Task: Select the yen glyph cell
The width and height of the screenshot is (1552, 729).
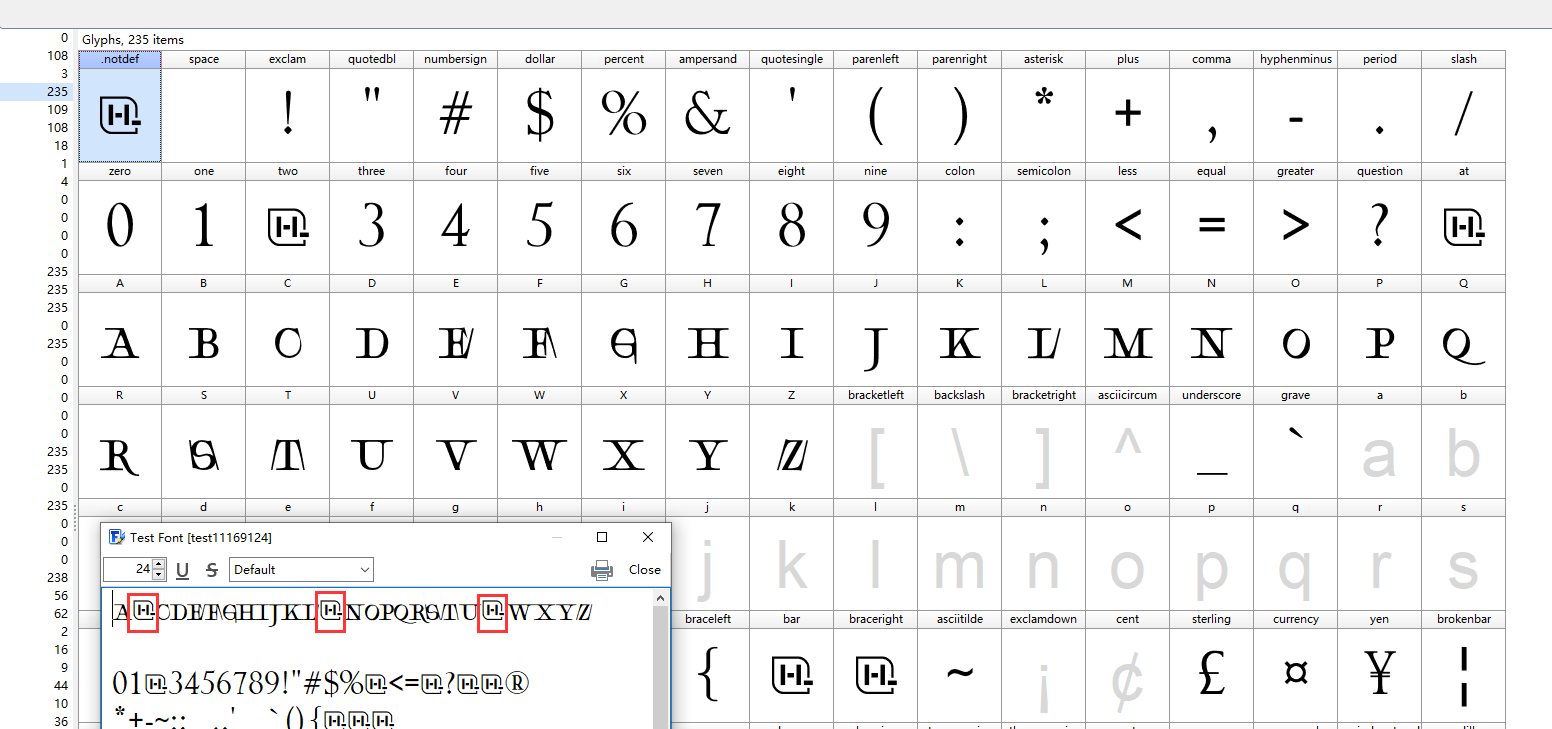Action: tap(1380, 667)
